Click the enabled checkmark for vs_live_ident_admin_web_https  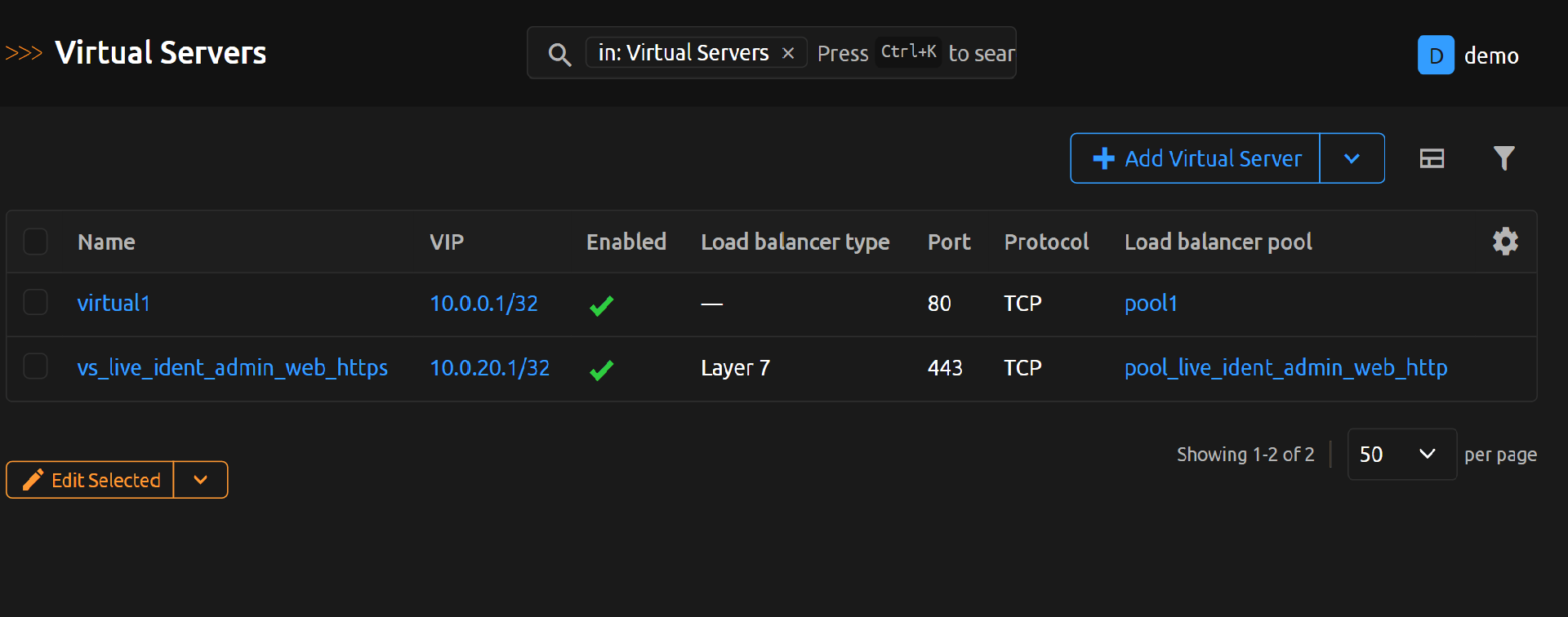tap(601, 370)
